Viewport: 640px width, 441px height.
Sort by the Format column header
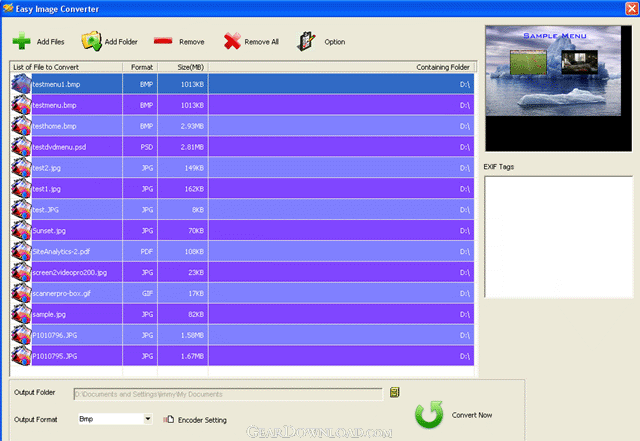(x=140, y=67)
